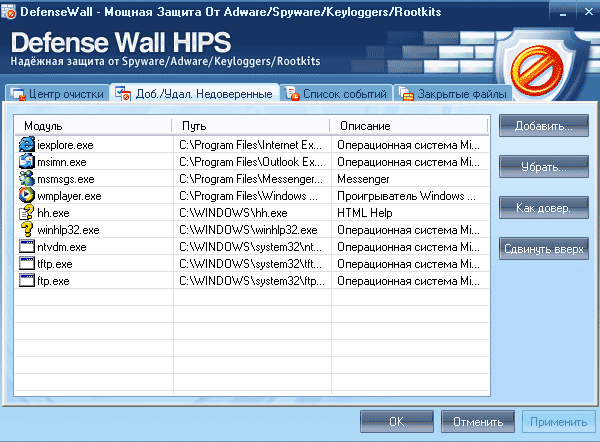Image resolution: width=600 pixels, height=442 pixels.
Task: Click the DefenseWall title bar app icon
Action: (8, 11)
